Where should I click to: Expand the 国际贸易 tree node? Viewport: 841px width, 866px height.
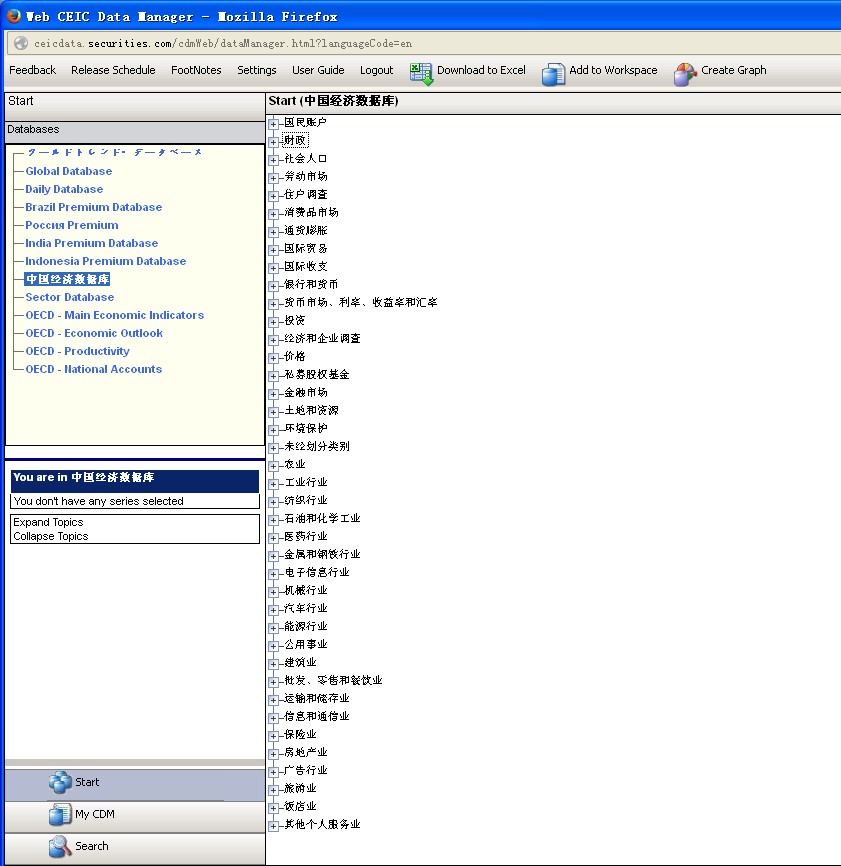coord(273,250)
